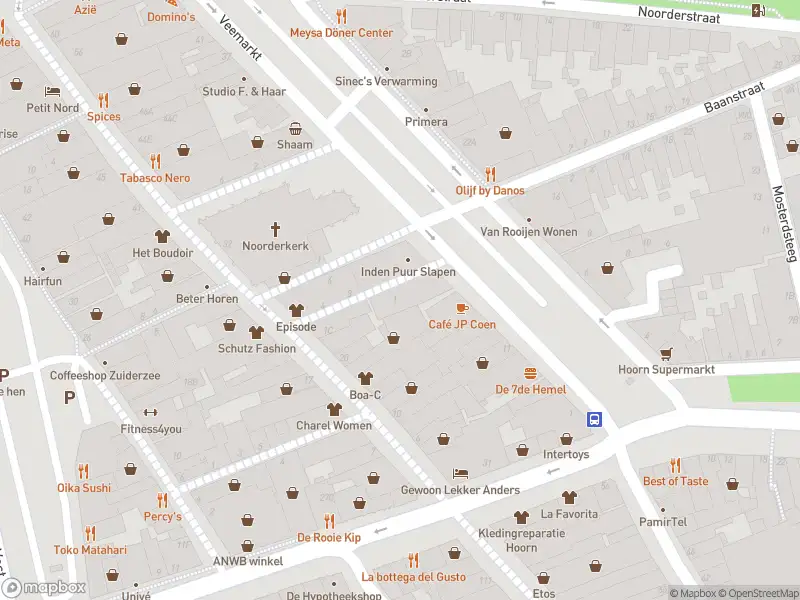Select the Spices restaurant fork-knife icon
This screenshot has width=800, height=600.
[104, 100]
